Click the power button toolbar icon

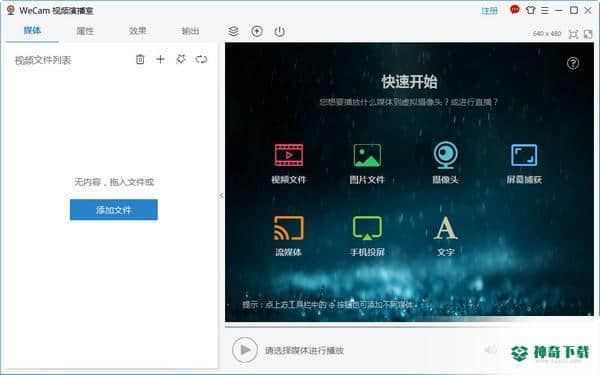[x=280, y=31]
